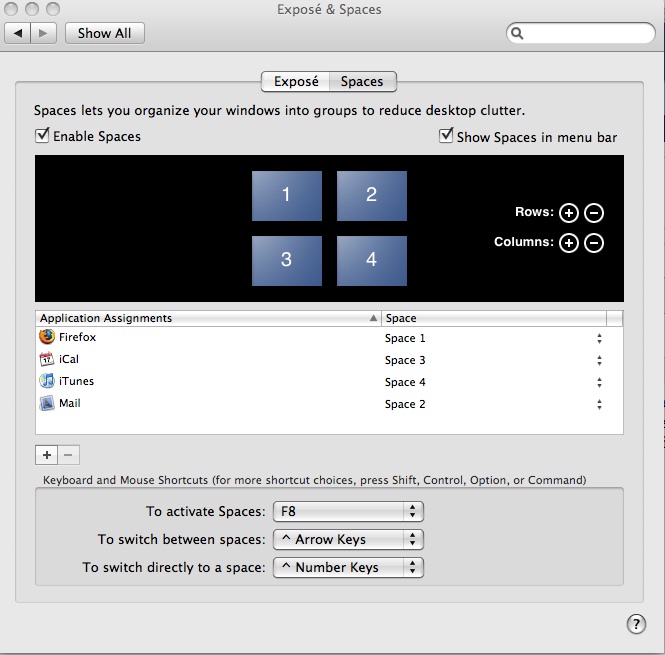Click the magnifying glass search icon
The image size is (665, 655).
517,33
